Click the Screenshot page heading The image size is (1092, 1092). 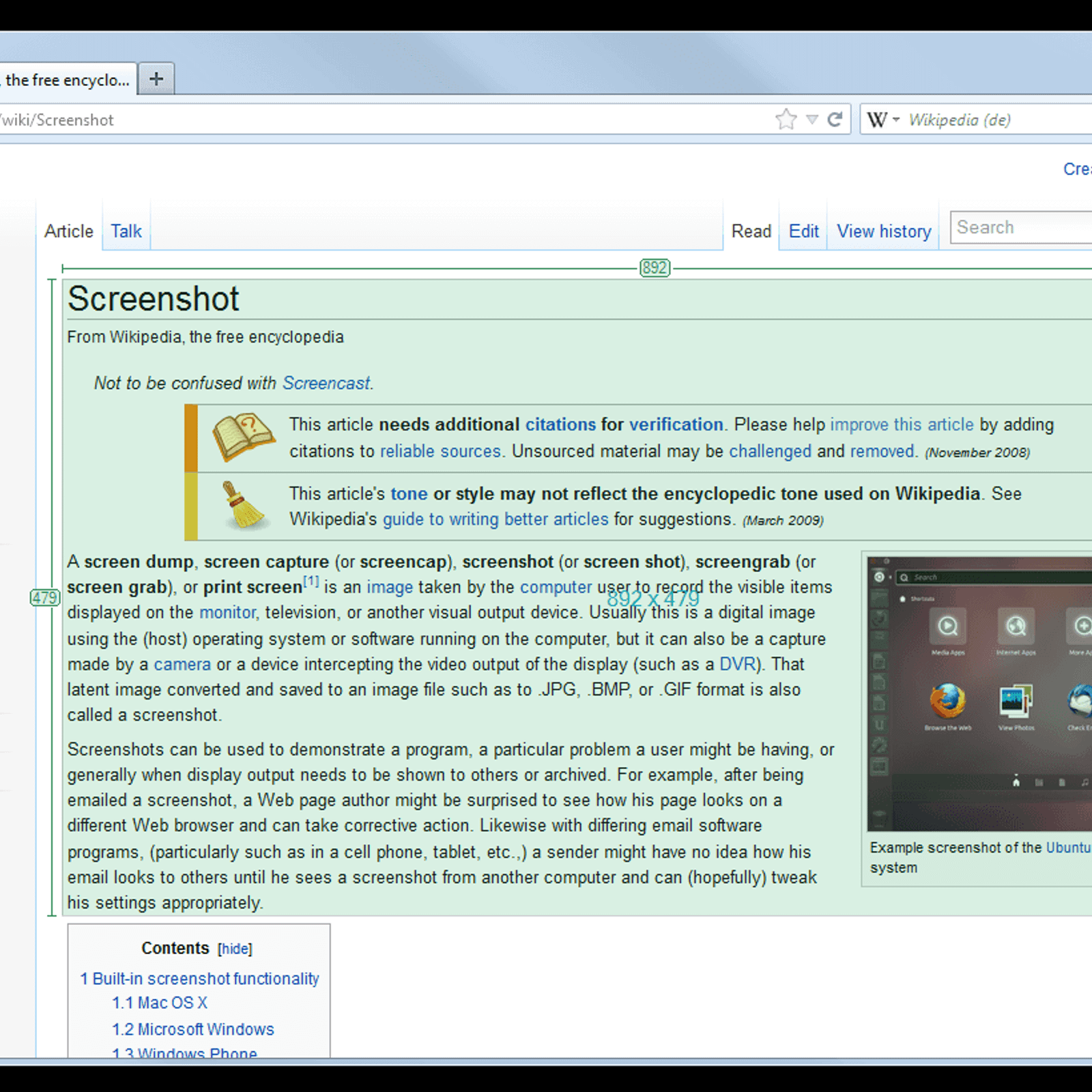(x=154, y=299)
